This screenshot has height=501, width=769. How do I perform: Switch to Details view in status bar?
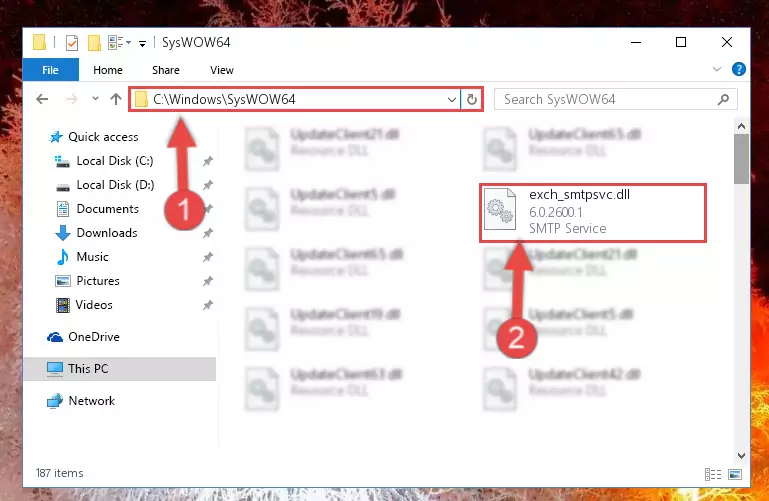[x=713, y=474]
